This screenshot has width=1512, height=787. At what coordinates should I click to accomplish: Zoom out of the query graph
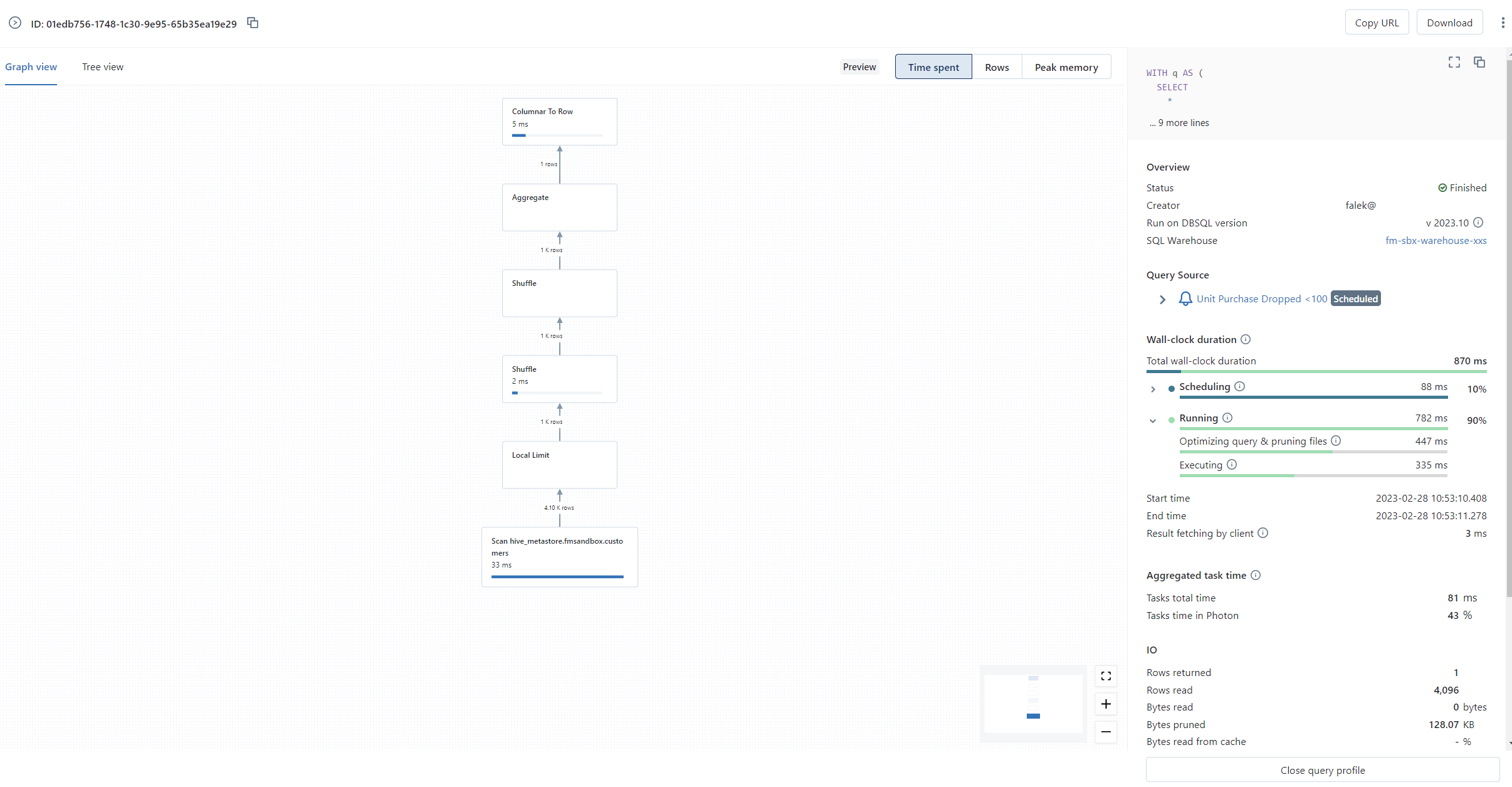click(x=1105, y=732)
